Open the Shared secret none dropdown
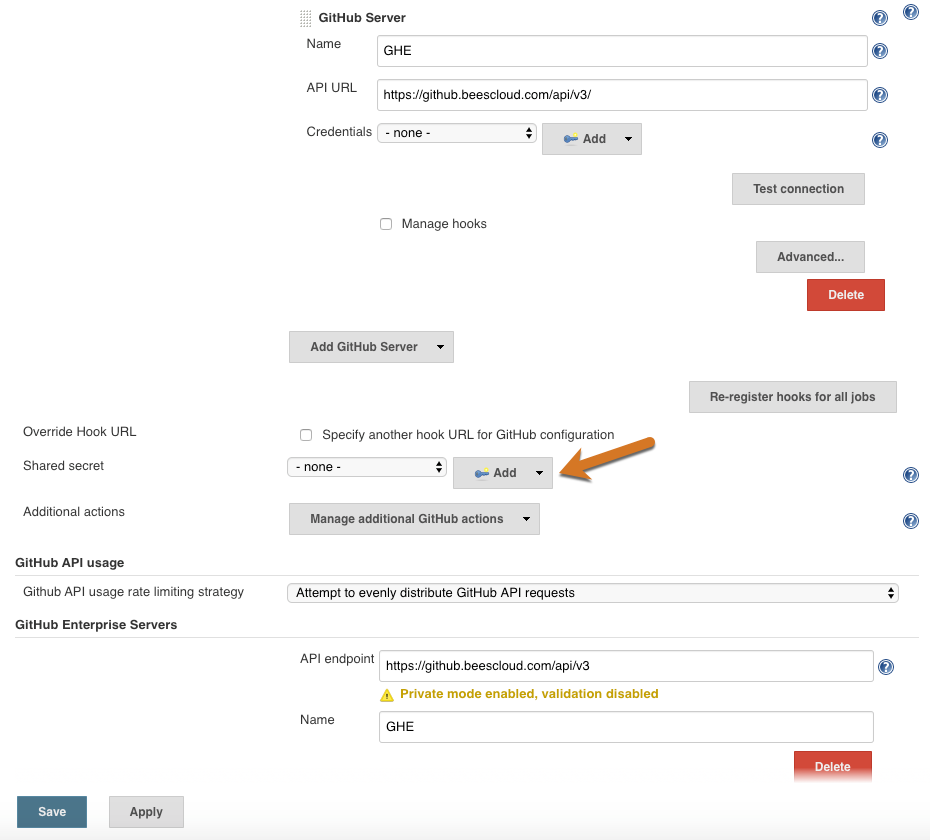Viewport: 930px width, 840px height. (x=367, y=467)
